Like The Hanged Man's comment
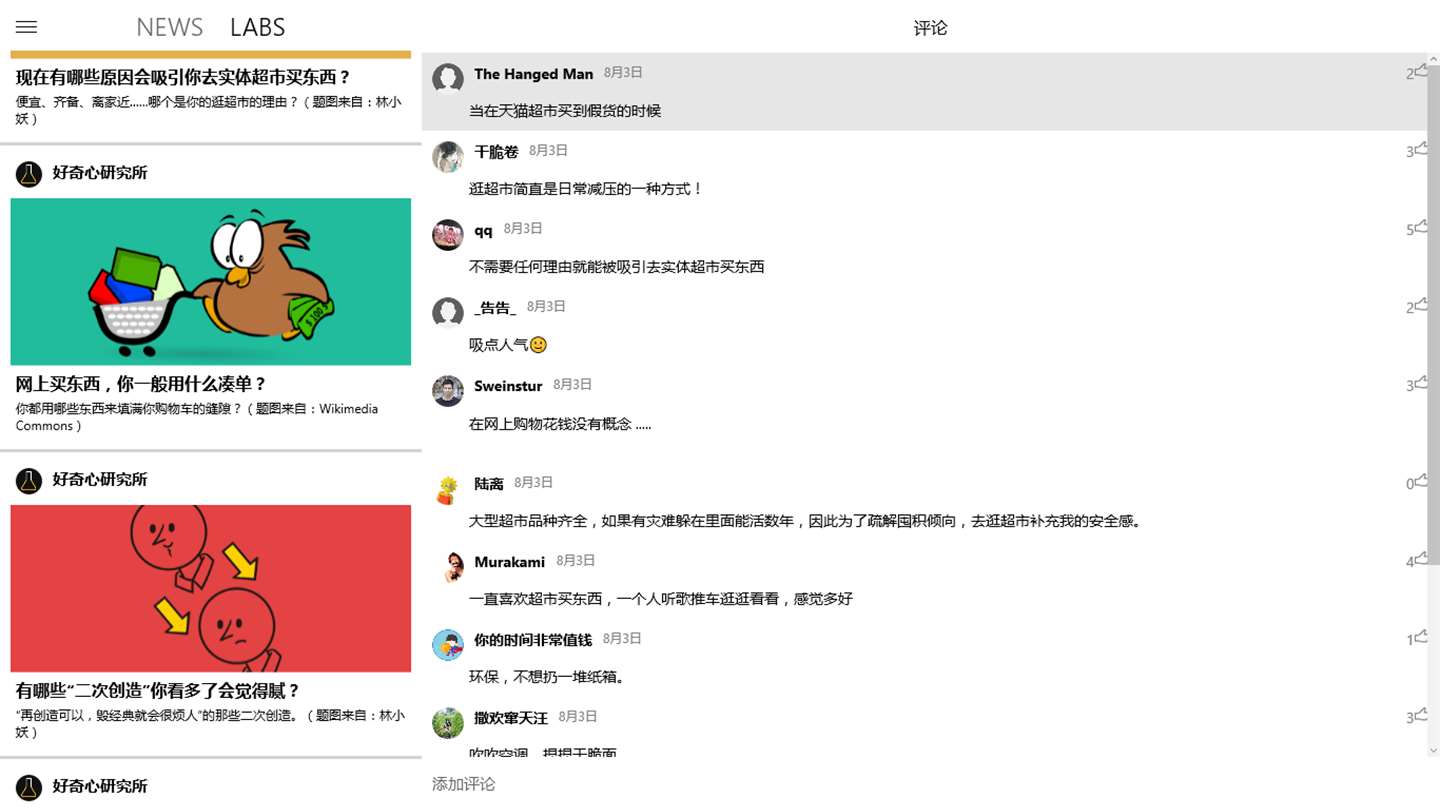The width and height of the screenshot is (1440, 810). pyautogui.click(x=1421, y=72)
